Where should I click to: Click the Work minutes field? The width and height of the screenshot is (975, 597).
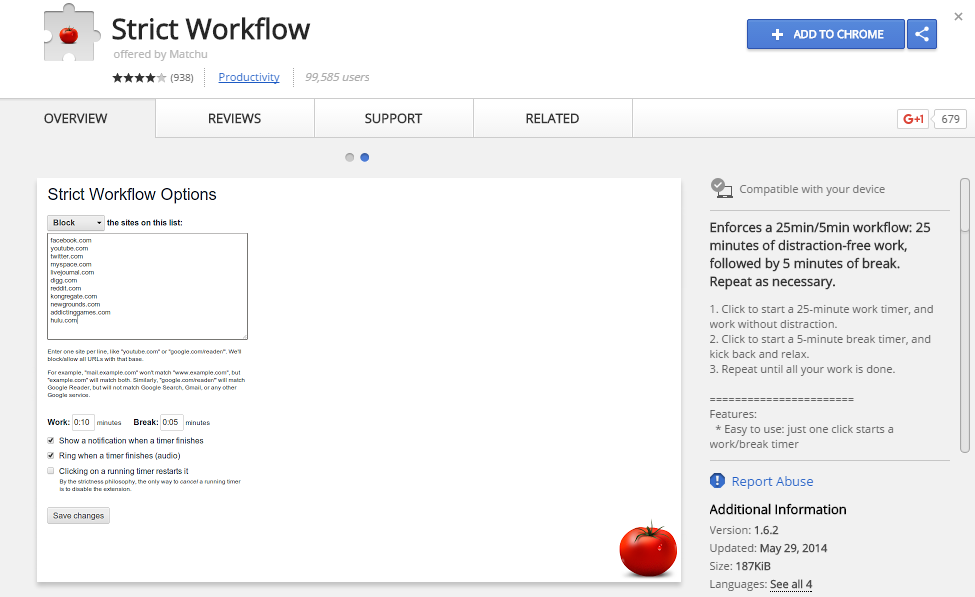point(83,422)
